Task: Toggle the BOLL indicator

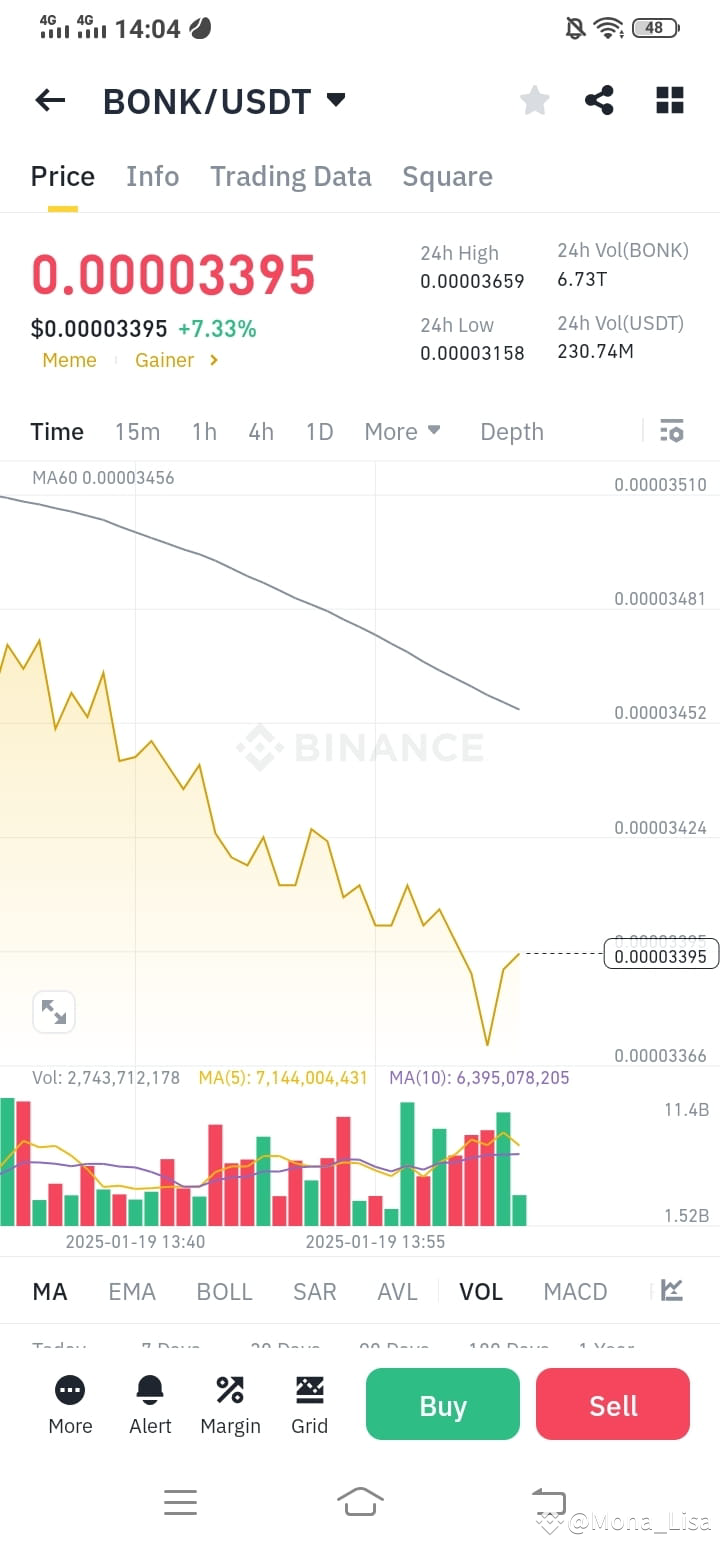Action: pyautogui.click(x=224, y=1291)
